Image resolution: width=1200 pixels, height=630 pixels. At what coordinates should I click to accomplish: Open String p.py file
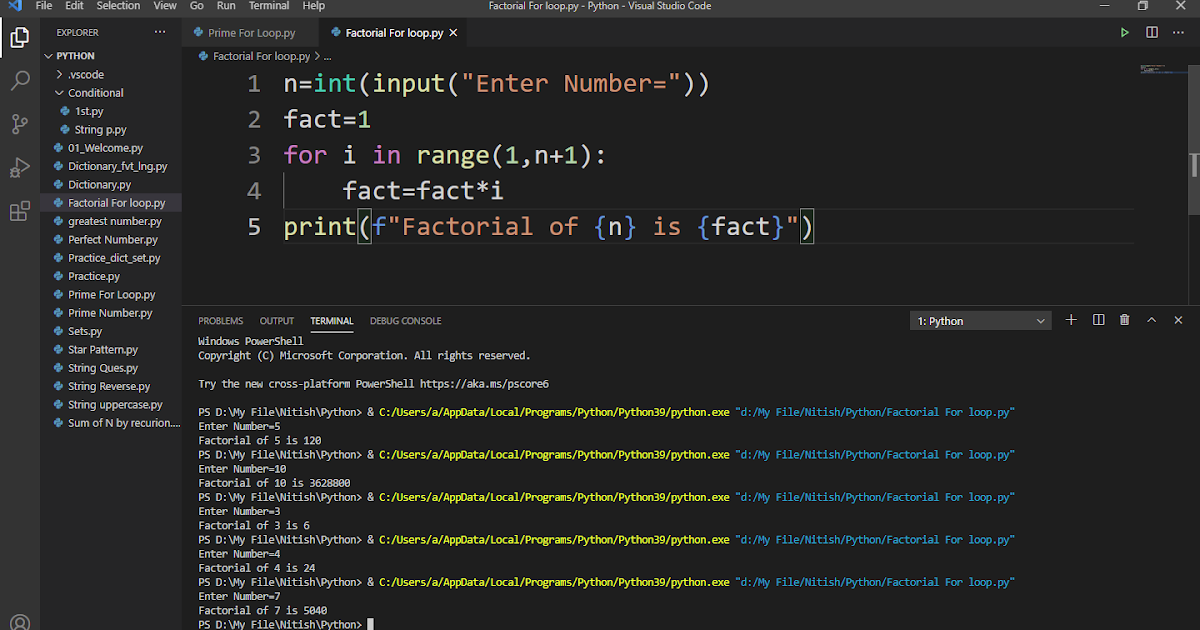pyautogui.click(x=110, y=129)
